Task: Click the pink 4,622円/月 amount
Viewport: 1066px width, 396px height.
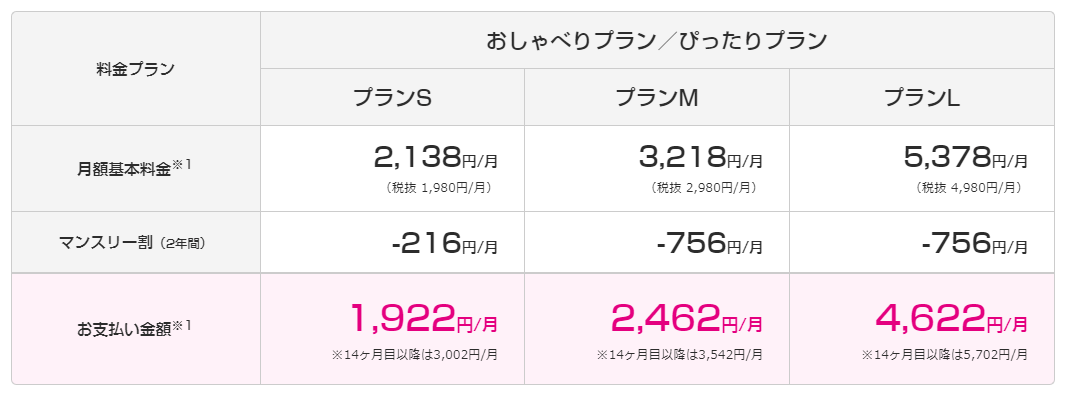Action: pyautogui.click(x=952, y=317)
